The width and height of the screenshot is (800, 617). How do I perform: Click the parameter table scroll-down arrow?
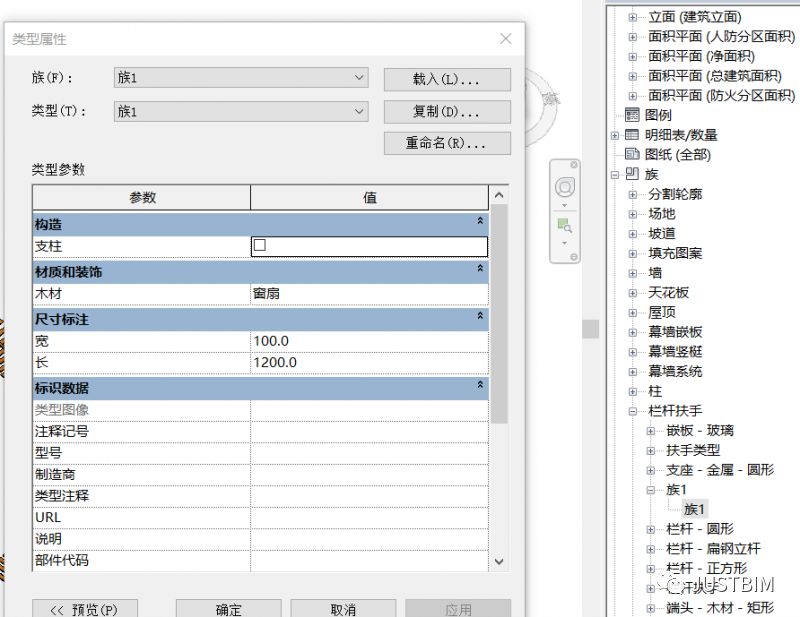(499, 561)
